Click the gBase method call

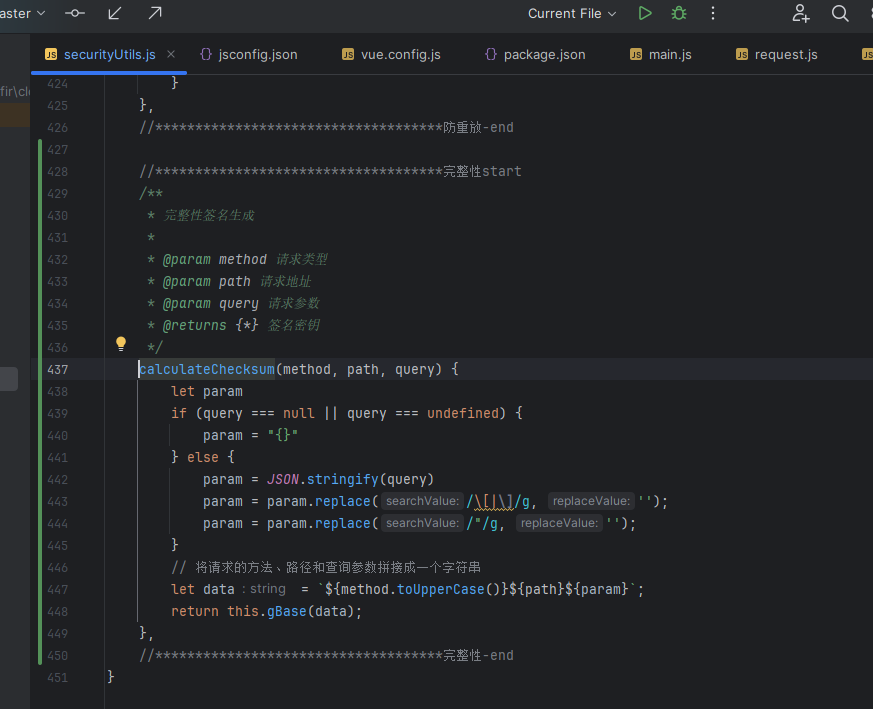coord(287,612)
